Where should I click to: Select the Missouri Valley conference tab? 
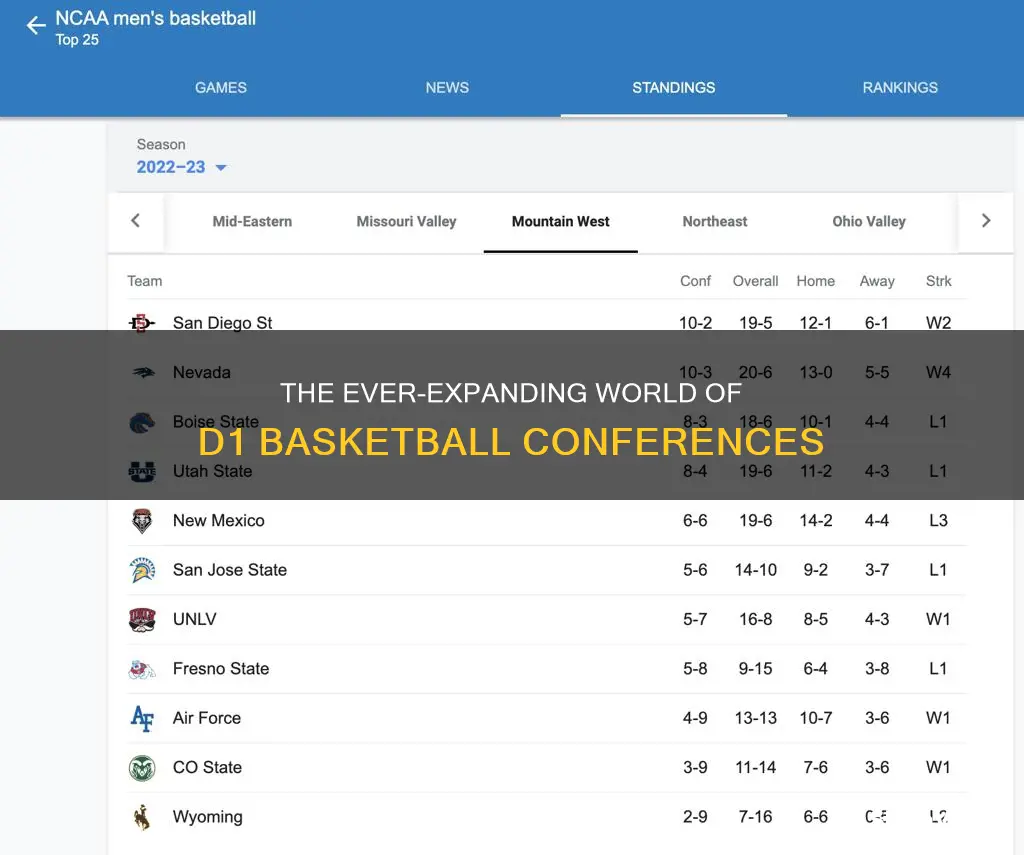(406, 221)
